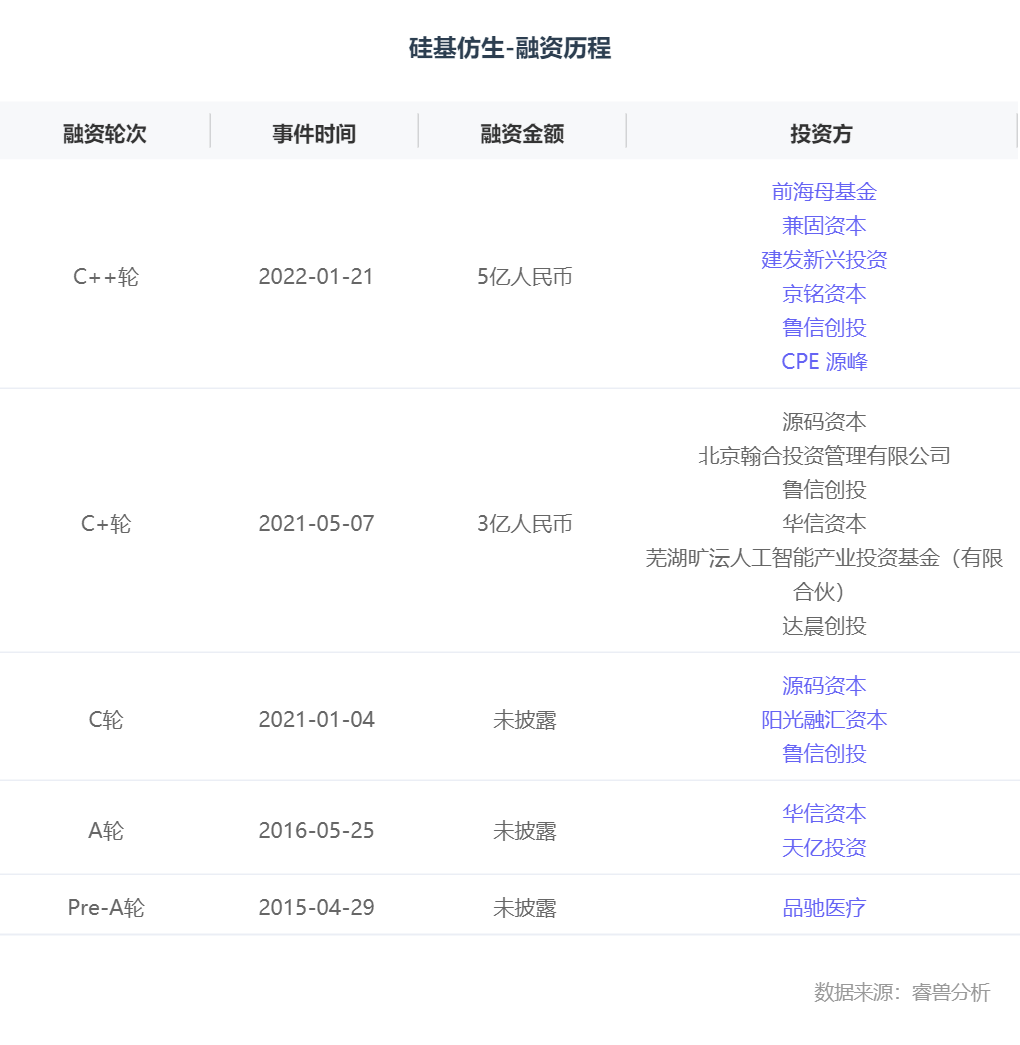Select 未披露 in the C轮 row
1020x1045 pixels.
coord(525,720)
